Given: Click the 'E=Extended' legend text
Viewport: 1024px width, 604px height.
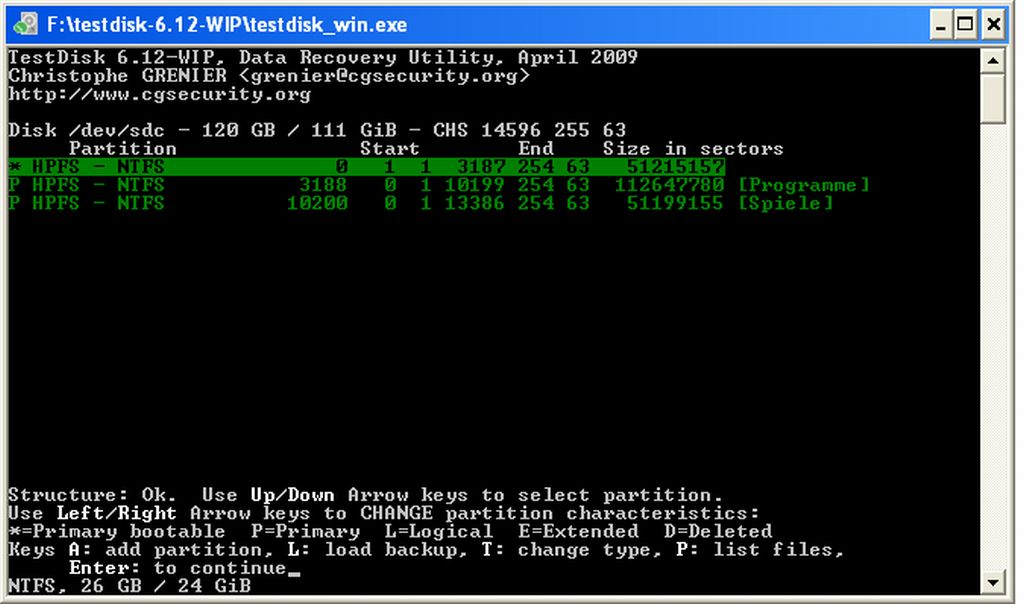Looking at the screenshot, I should tap(578, 532).
